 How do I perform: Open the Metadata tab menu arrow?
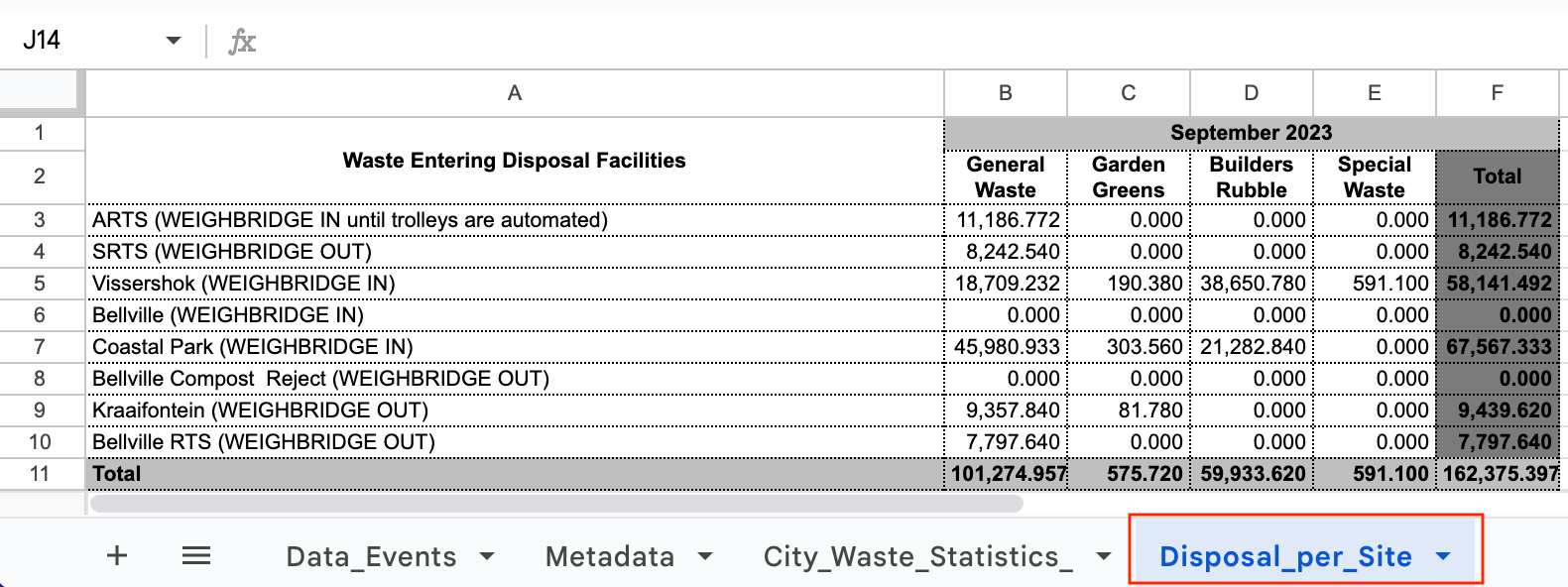pos(705,556)
